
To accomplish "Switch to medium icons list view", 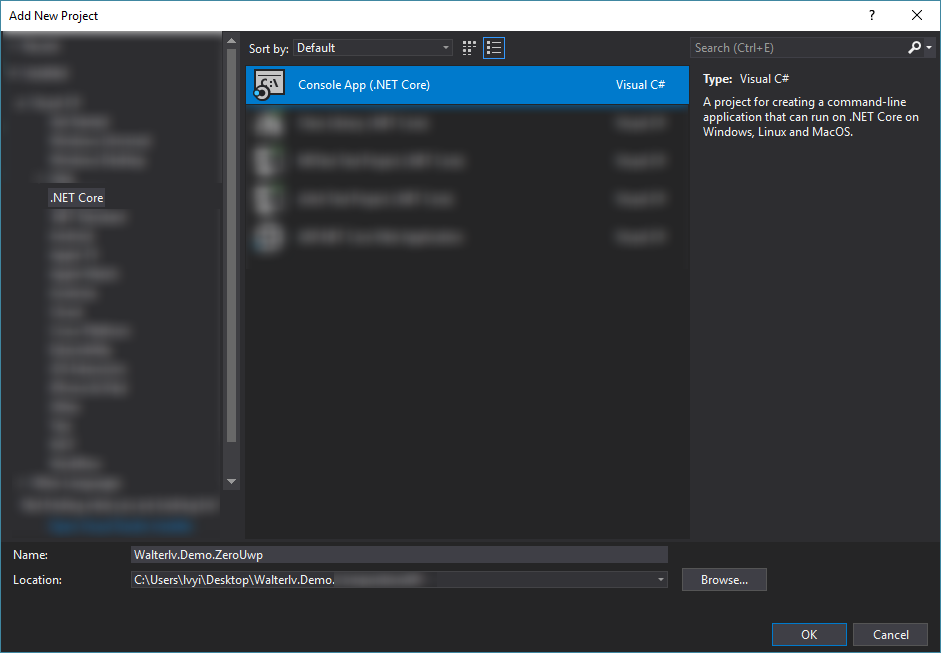I will click(494, 48).
